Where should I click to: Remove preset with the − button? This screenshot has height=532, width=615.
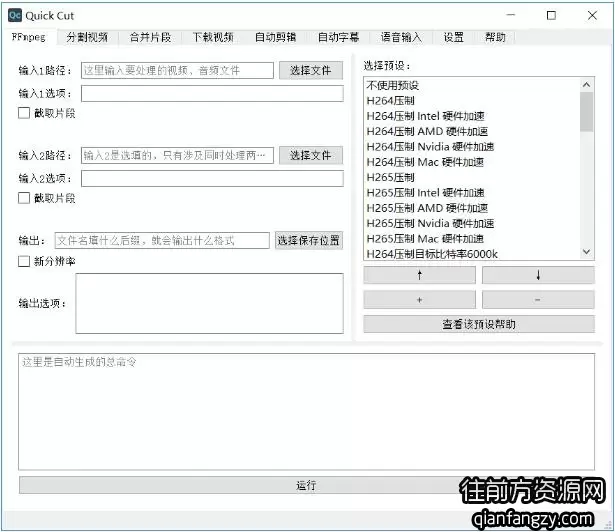point(538,300)
